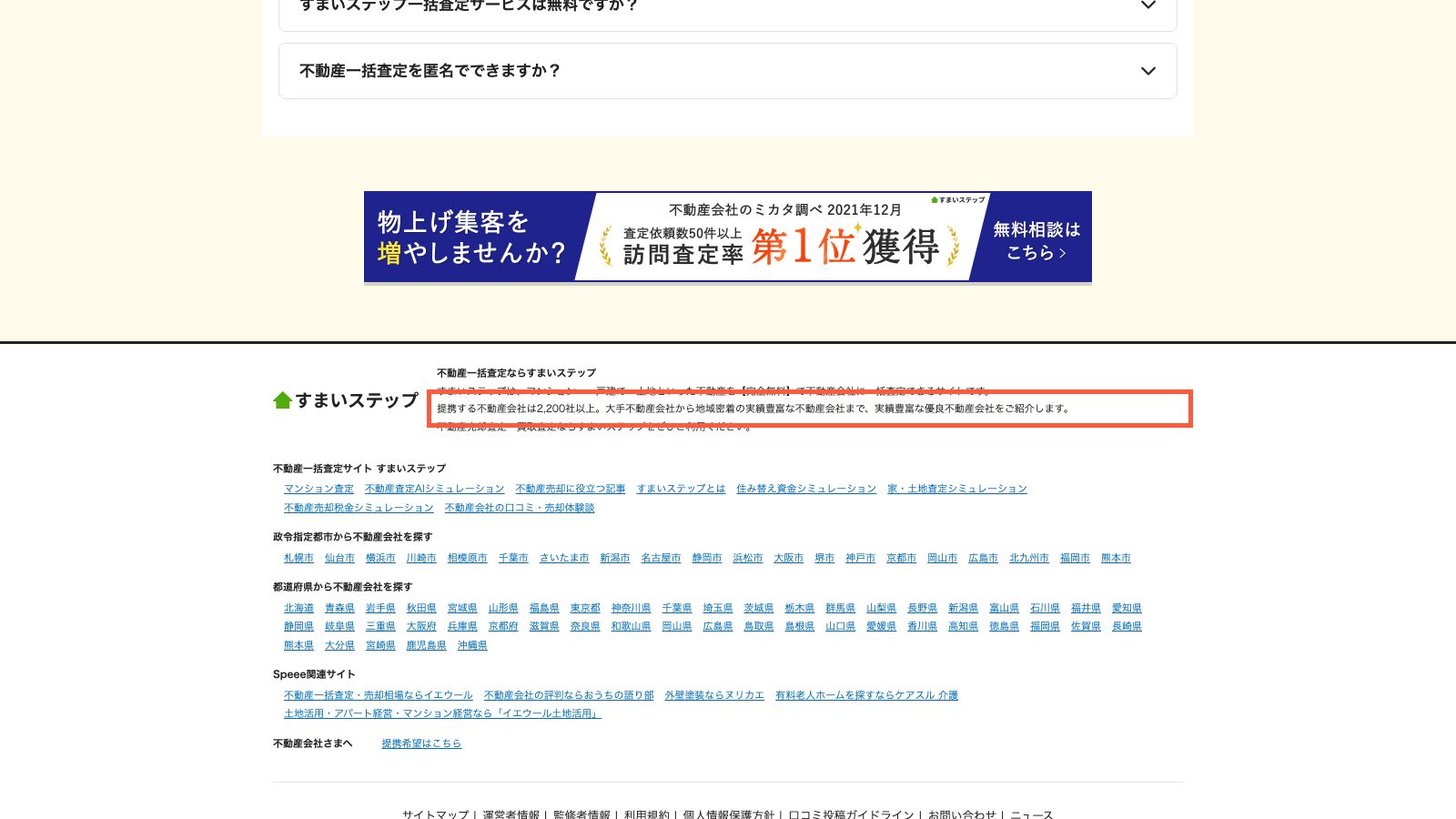Choose the 大阪府 prefecture link
Image resolution: width=1456 pixels, height=819 pixels.
point(421,626)
